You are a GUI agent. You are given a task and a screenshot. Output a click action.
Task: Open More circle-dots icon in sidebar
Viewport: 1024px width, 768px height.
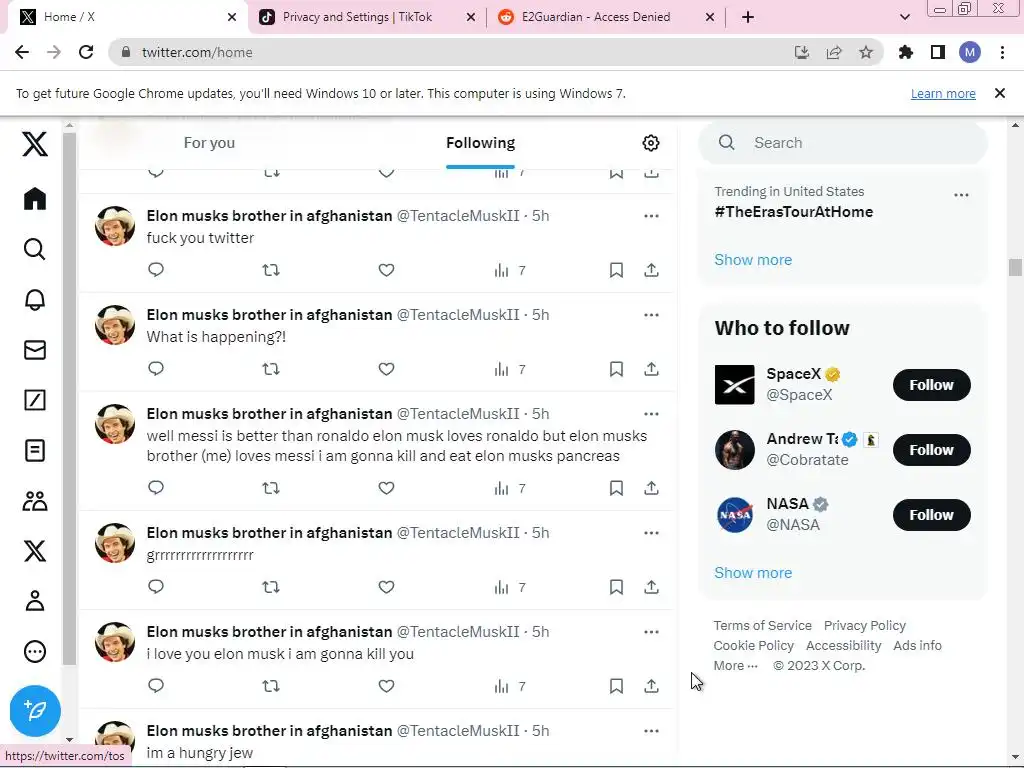(x=35, y=651)
